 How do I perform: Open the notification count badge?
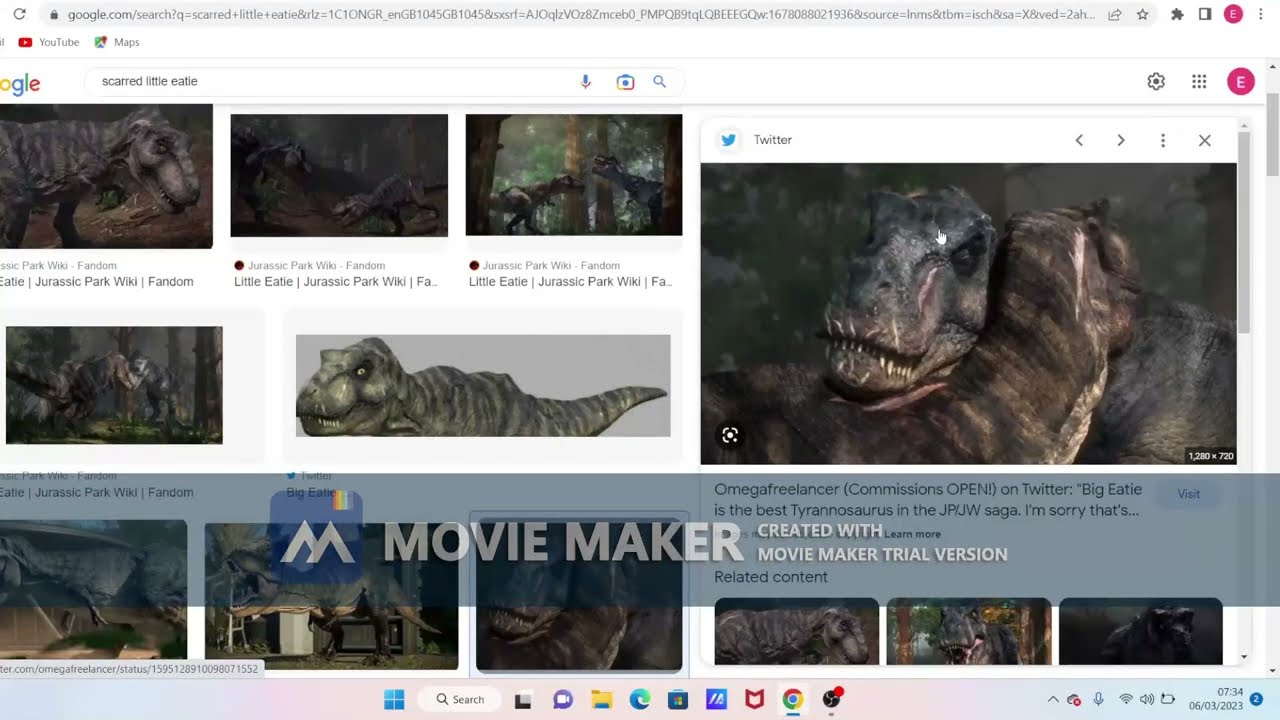[1257, 698]
